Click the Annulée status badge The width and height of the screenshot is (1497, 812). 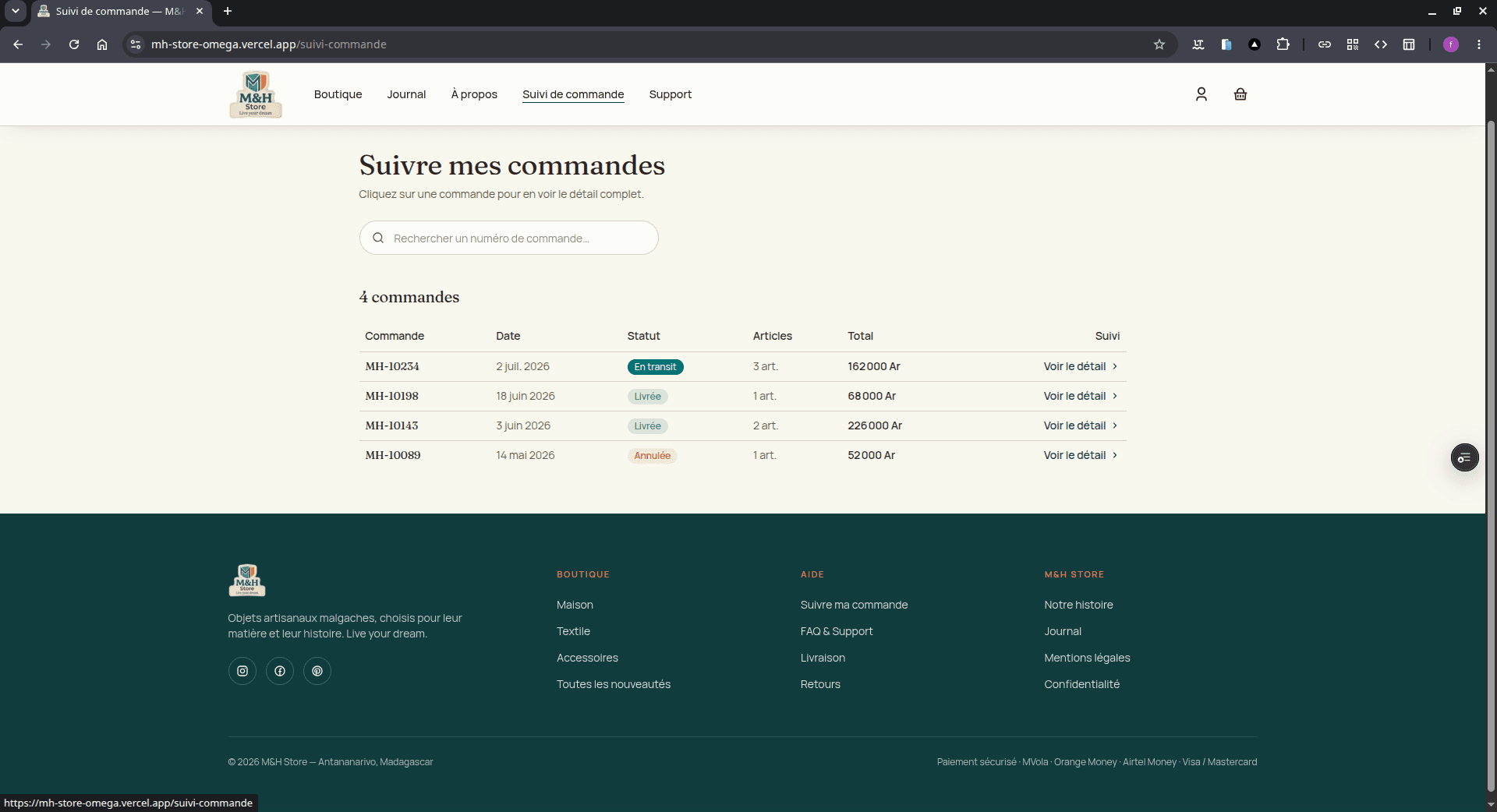pyautogui.click(x=652, y=456)
